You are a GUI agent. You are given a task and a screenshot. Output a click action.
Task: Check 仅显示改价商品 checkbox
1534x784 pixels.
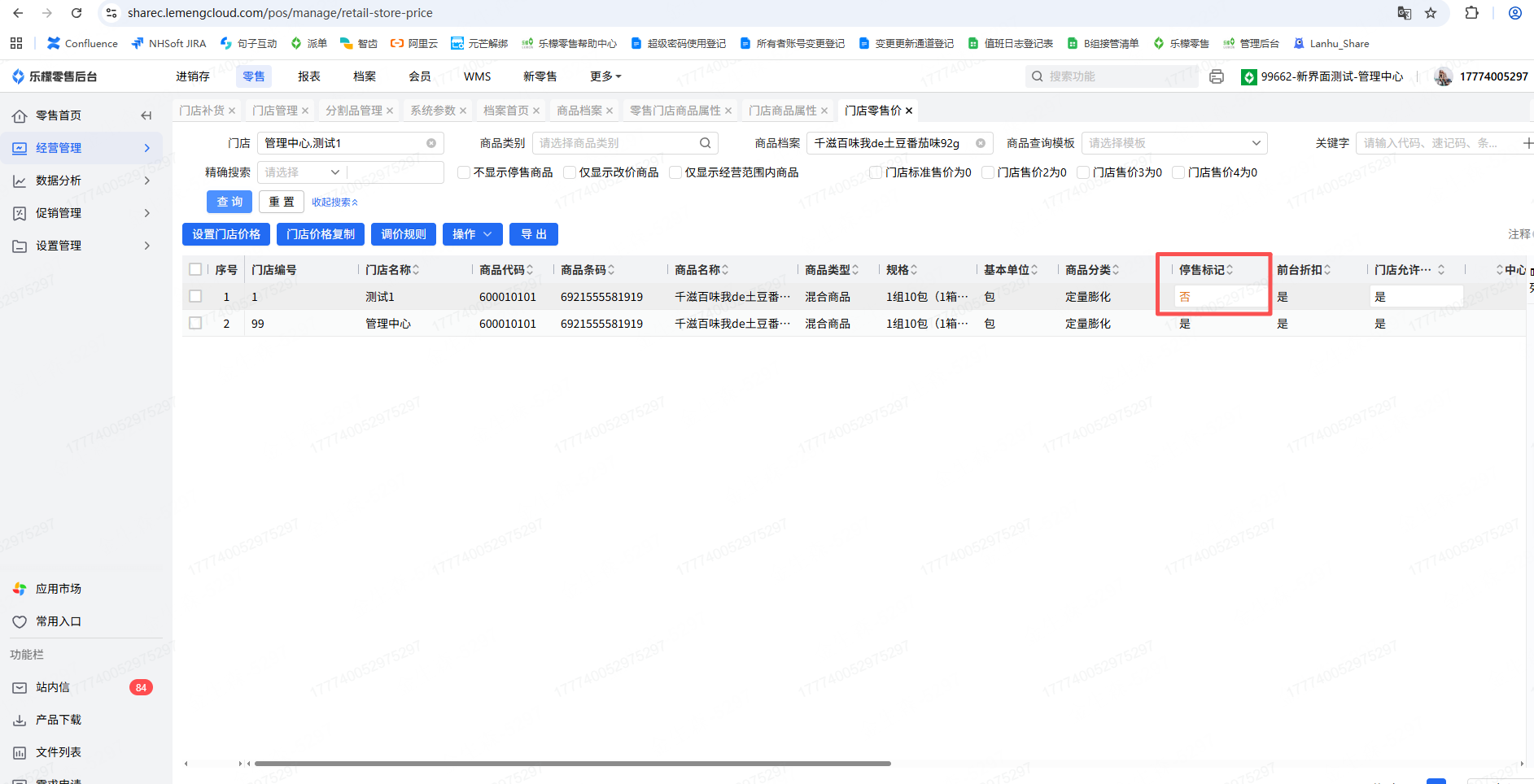(x=570, y=172)
